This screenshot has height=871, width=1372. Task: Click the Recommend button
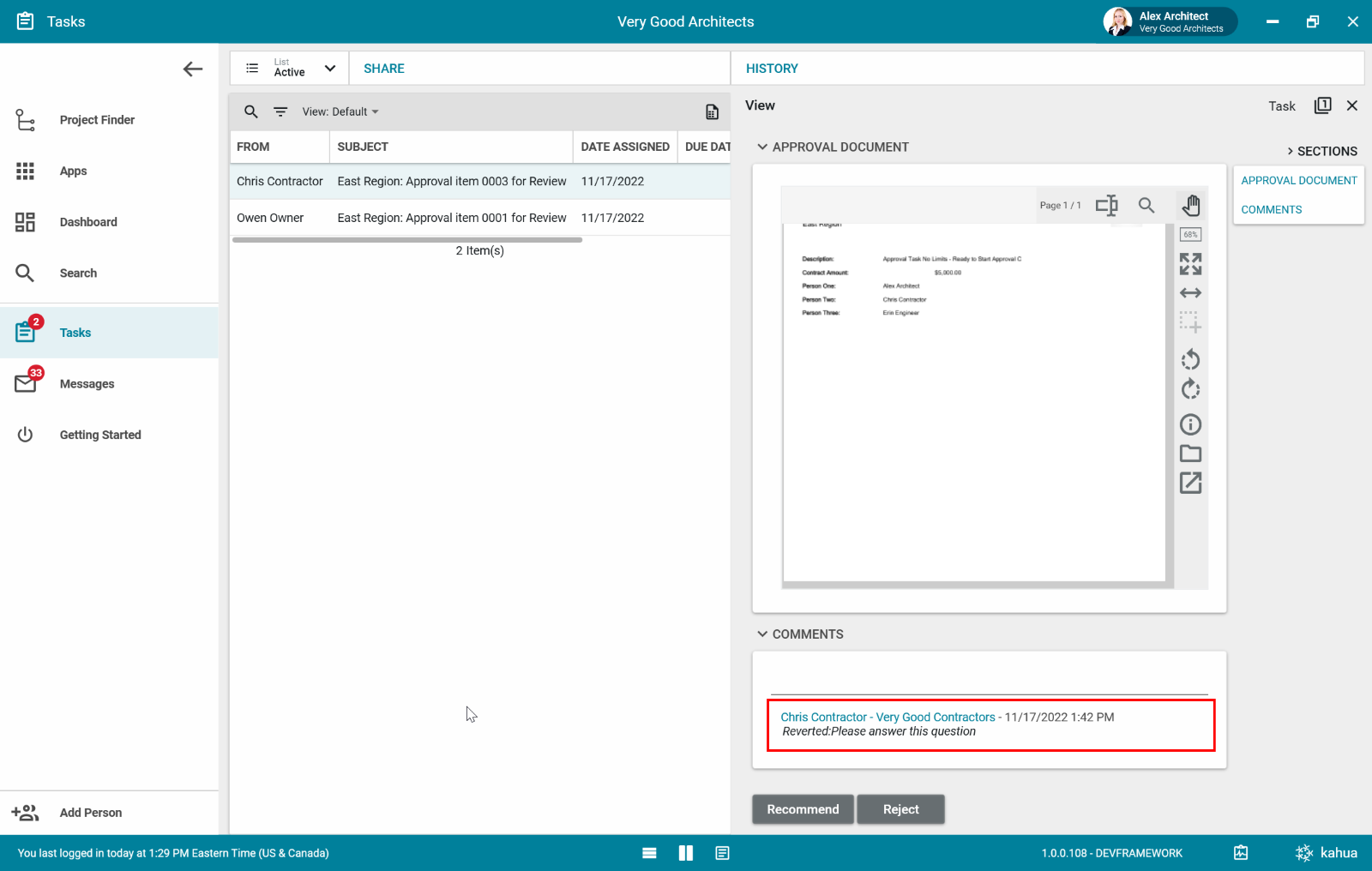pos(803,809)
